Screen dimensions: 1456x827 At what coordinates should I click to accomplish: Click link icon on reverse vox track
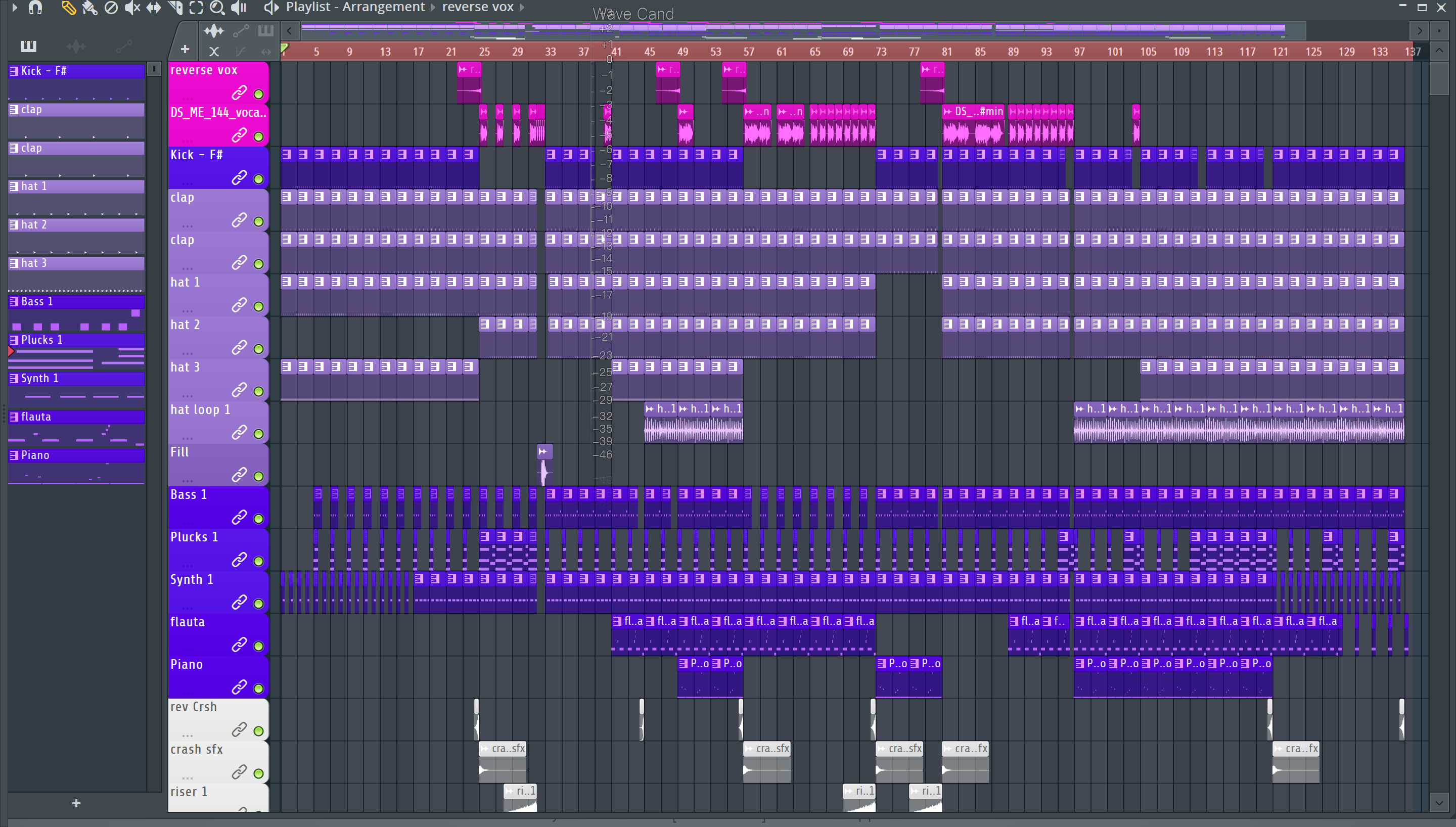pyautogui.click(x=239, y=92)
